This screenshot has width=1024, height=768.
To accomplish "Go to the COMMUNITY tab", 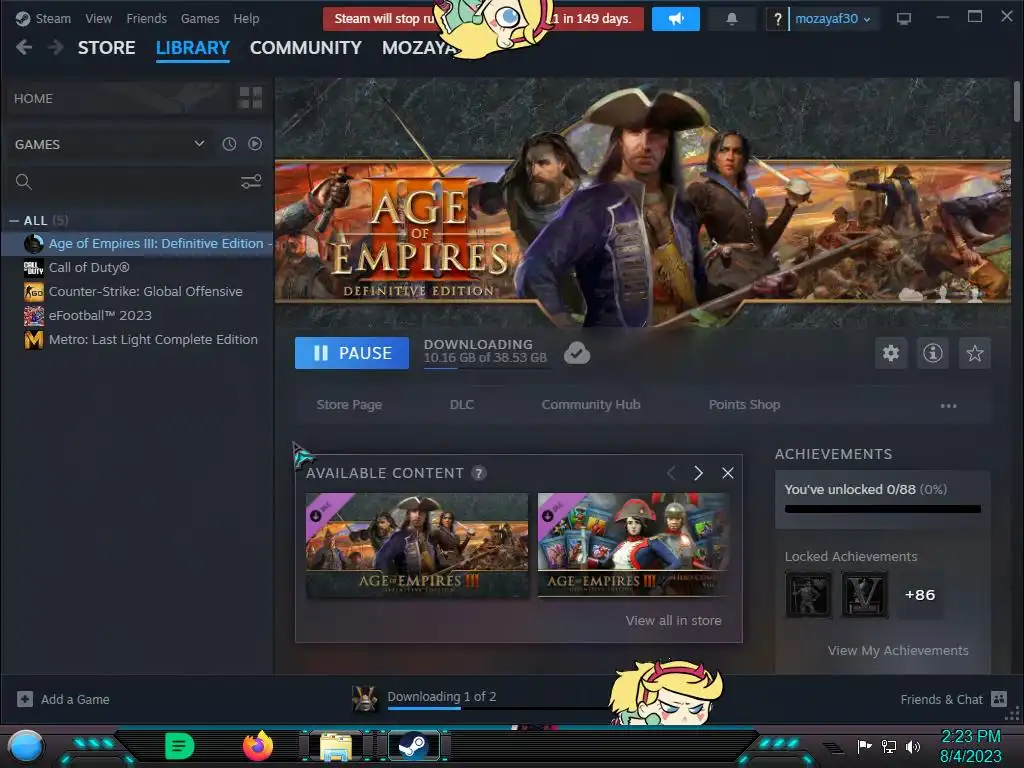I will (x=306, y=48).
